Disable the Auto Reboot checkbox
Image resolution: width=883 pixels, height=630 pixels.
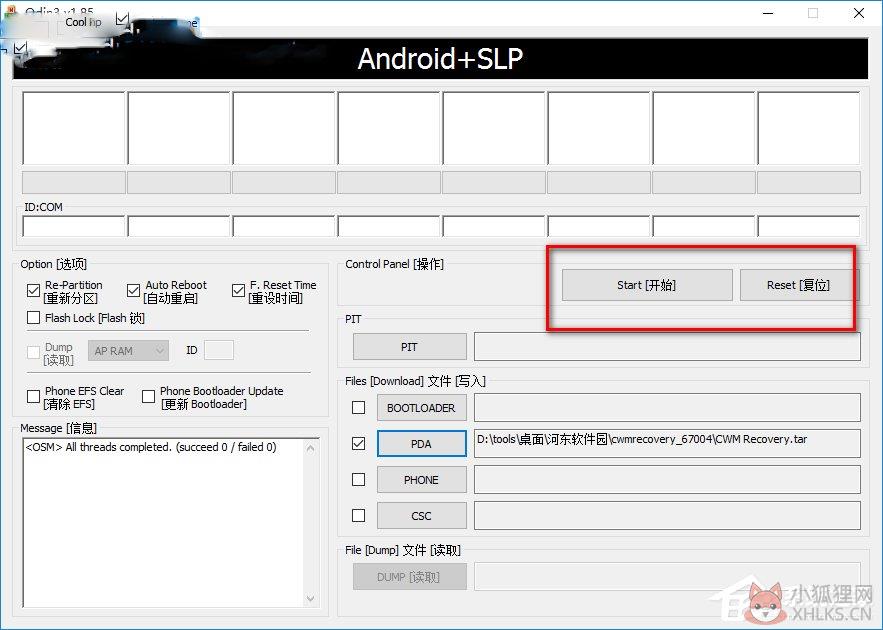(133, 291)
